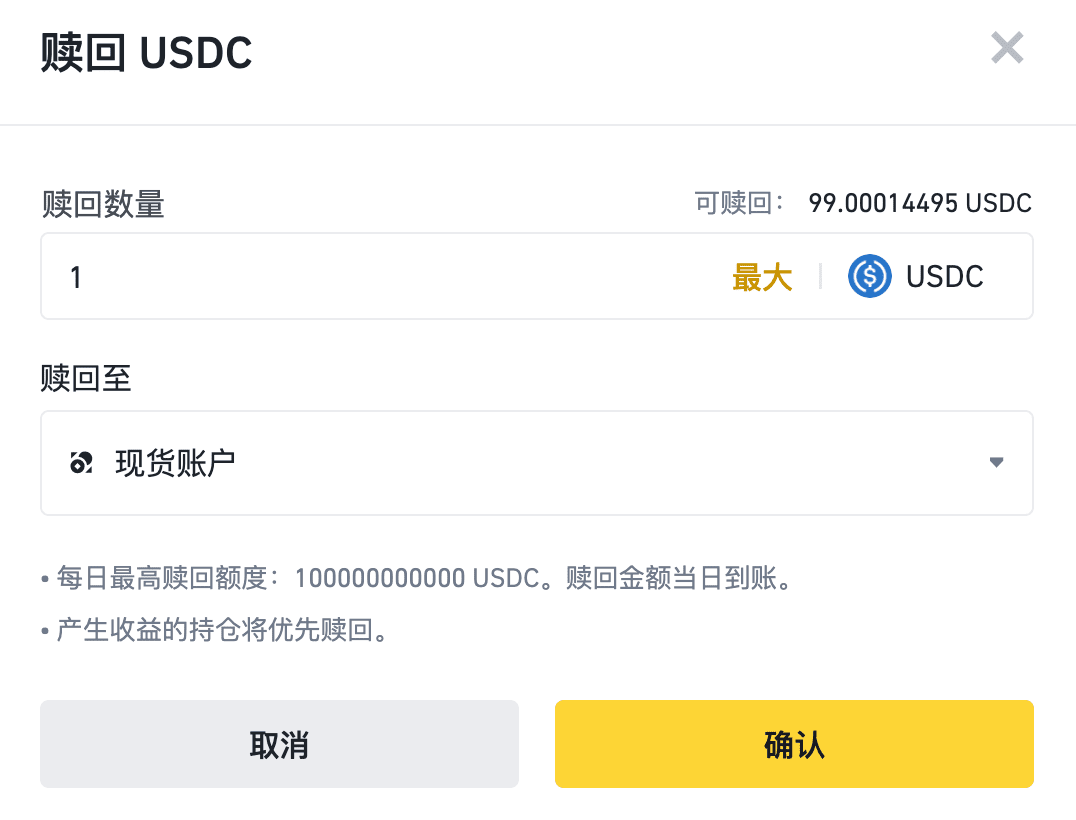Click the 99.00014495 USDC available balance

(x=919, y=204)
